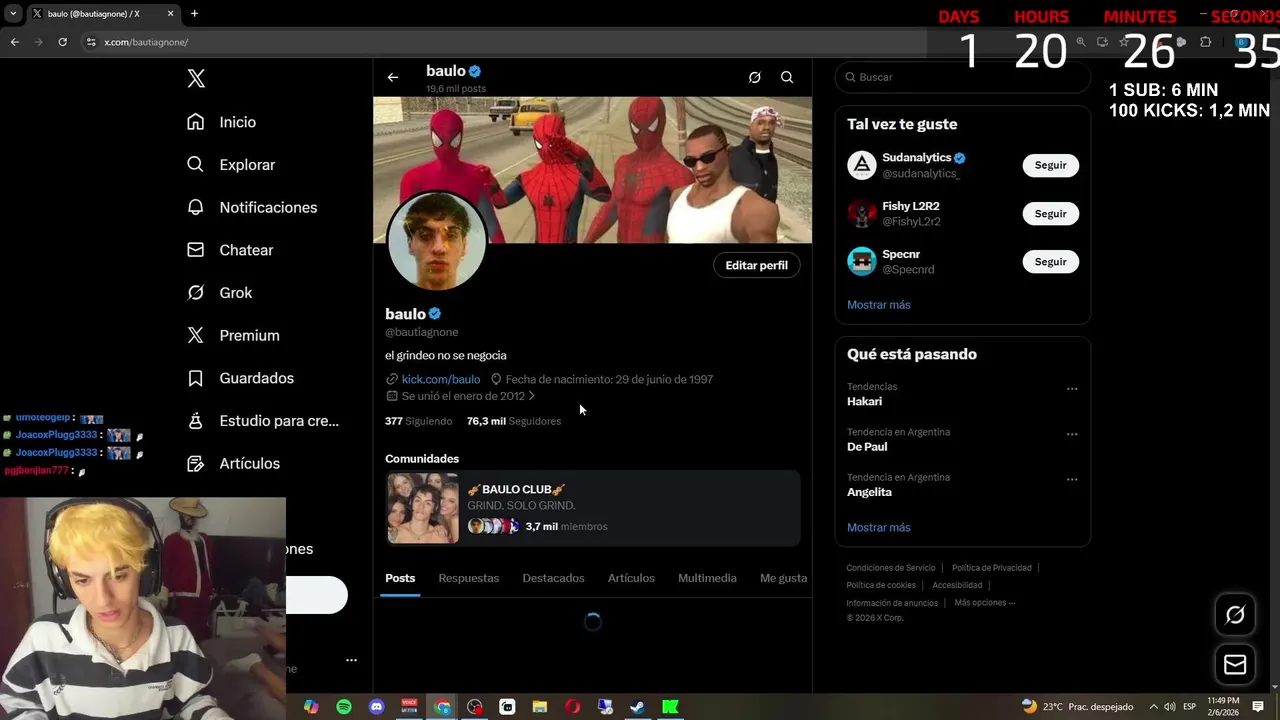Expand 'Se unió el enero de 2012' chevron

coord(531,396)
